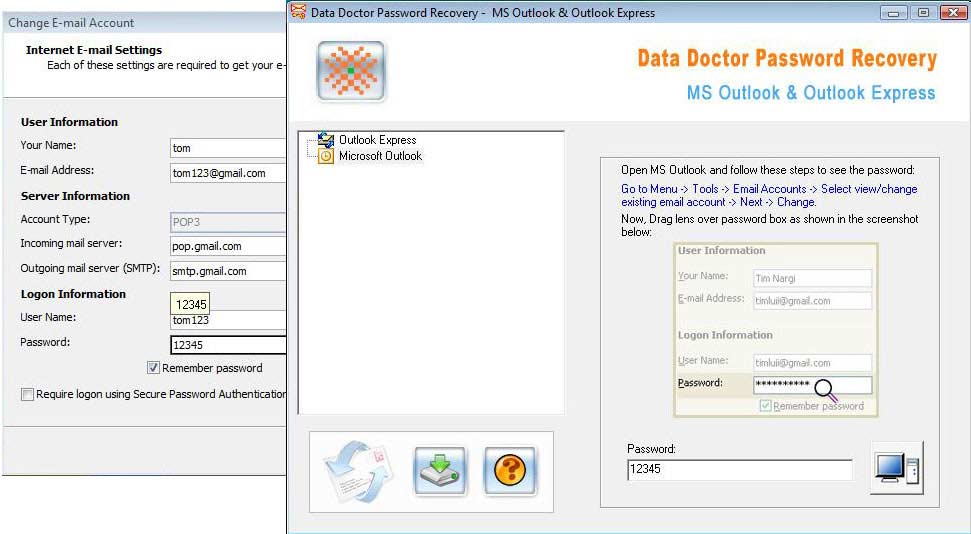971x534 pixels.
Task: Click the save to disk icon button
Action: [440, 471]
